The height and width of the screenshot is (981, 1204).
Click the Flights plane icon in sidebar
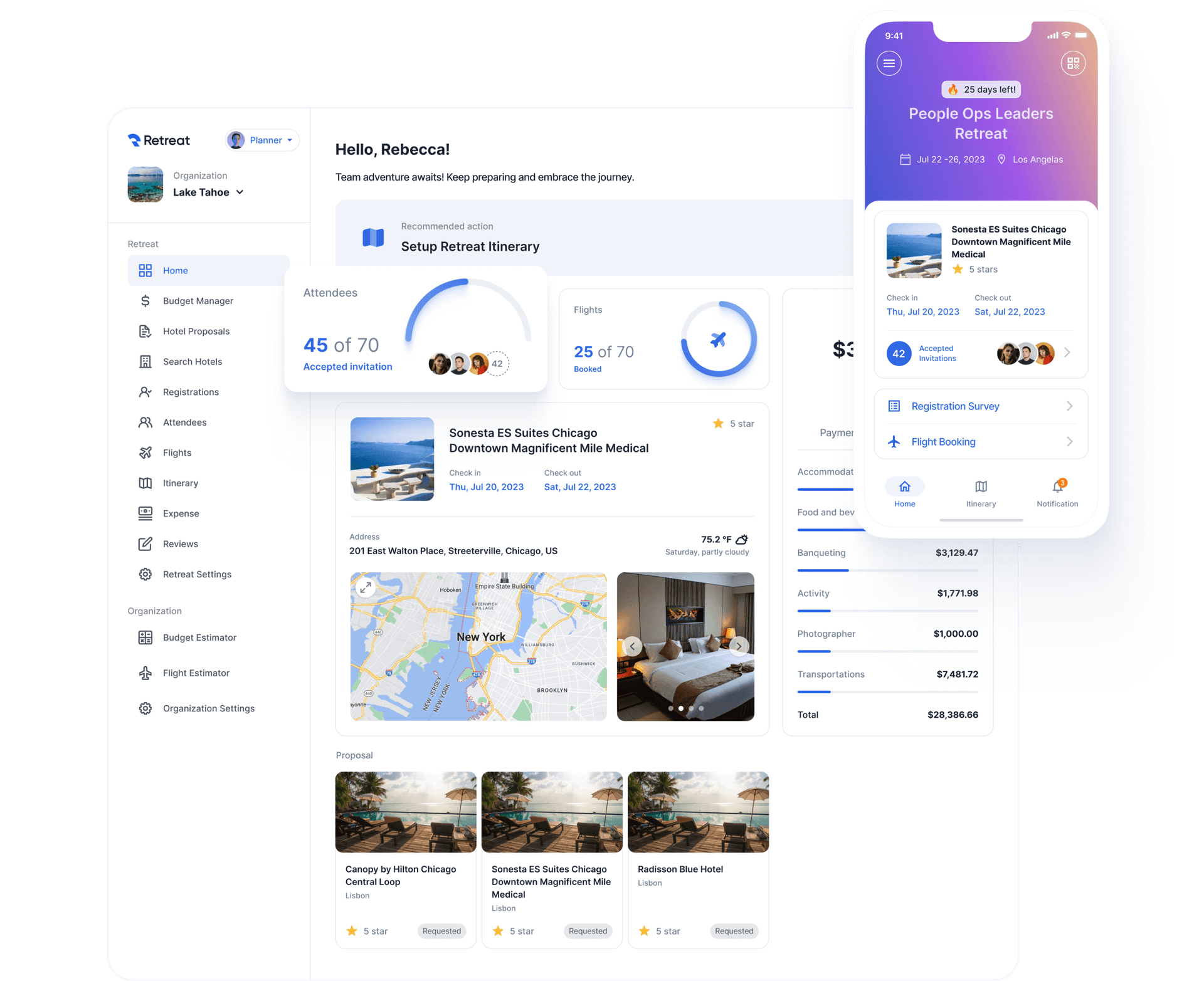pos(145,453)
